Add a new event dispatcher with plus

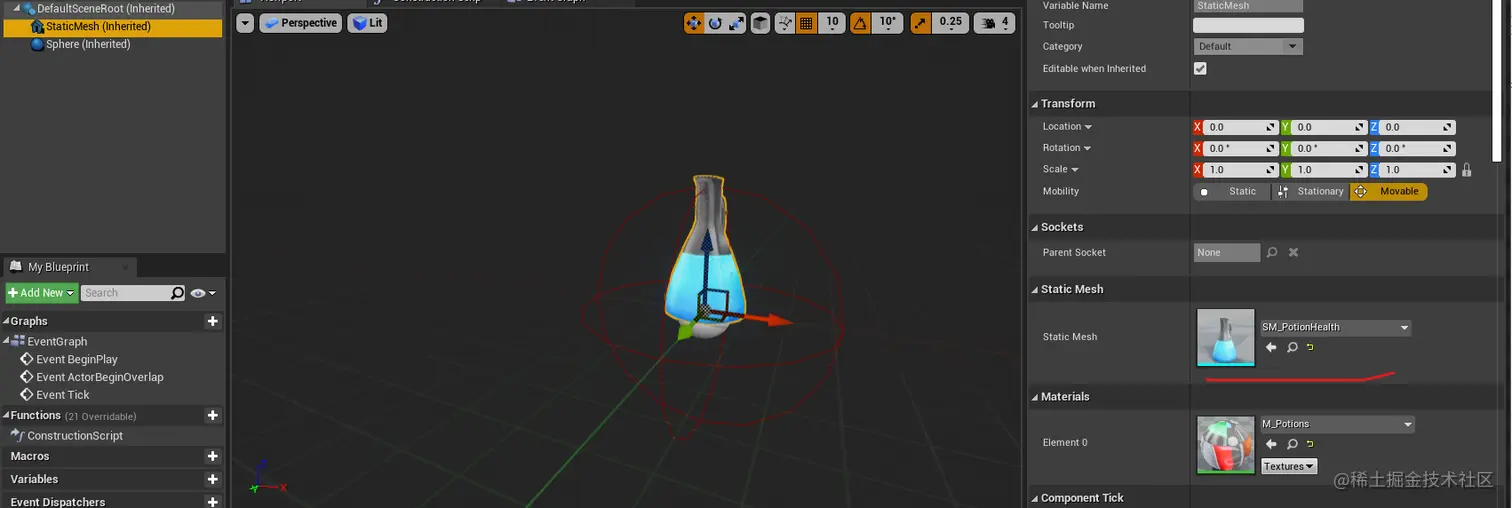[x=212, y=502]
